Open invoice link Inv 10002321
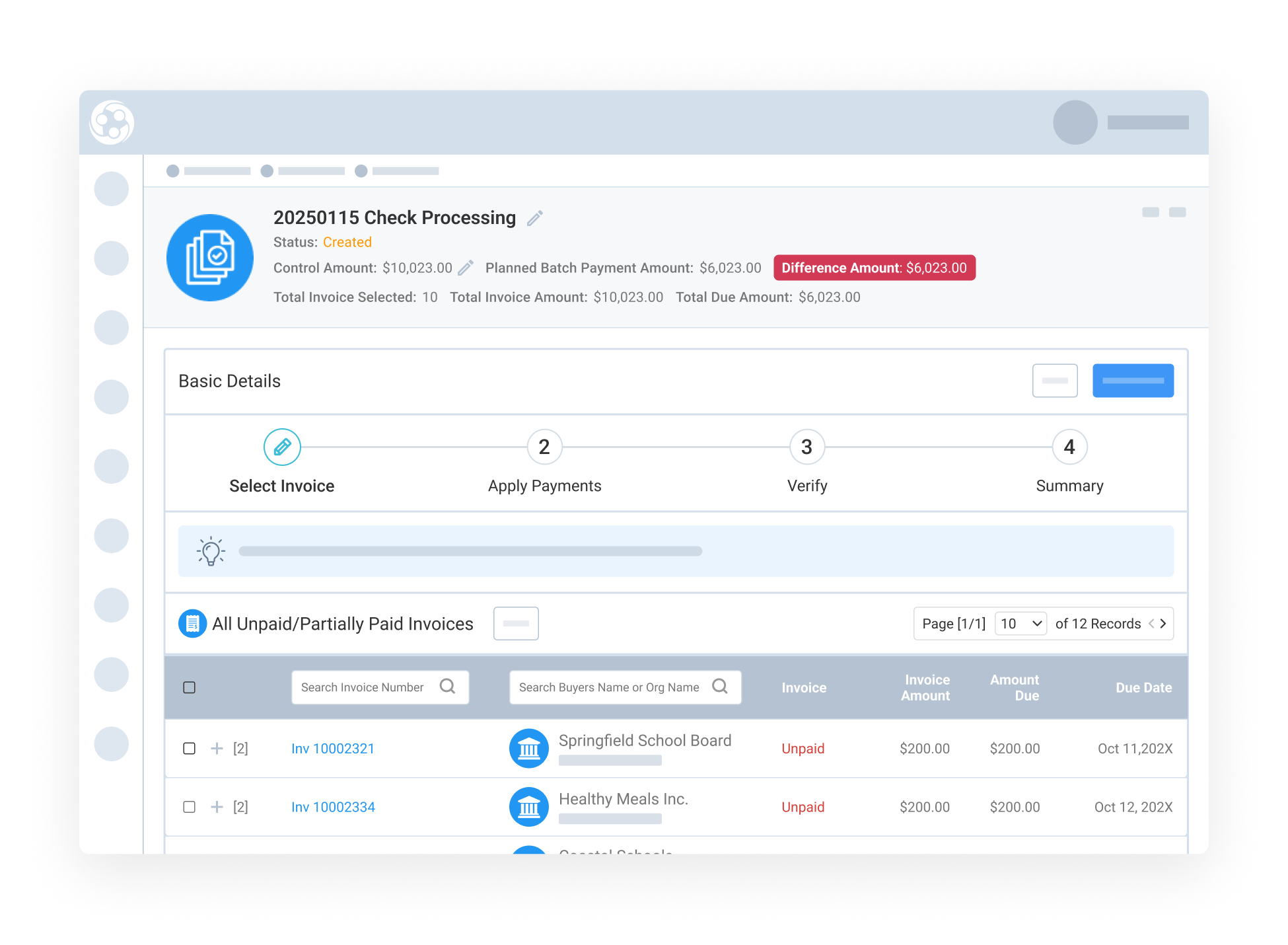This screenshot has width=1288, height=945. 333,749
